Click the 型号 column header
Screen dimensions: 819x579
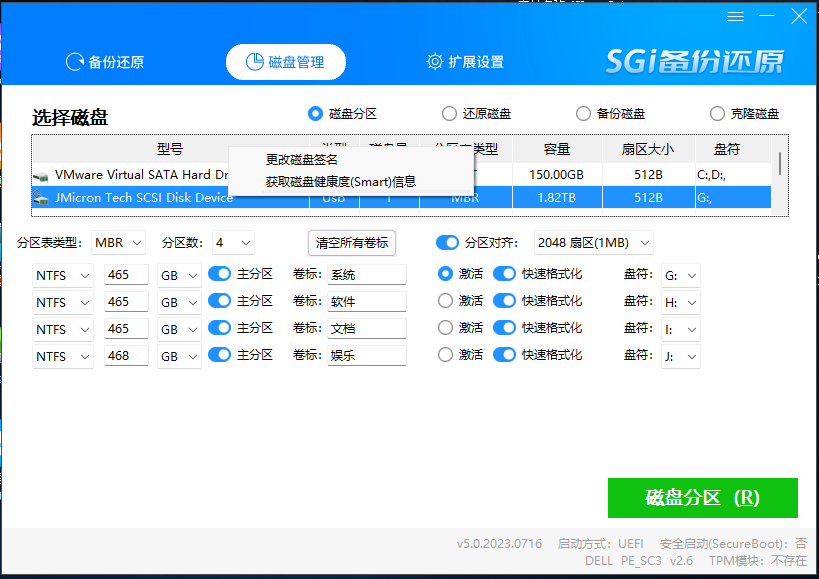[170, 149]
